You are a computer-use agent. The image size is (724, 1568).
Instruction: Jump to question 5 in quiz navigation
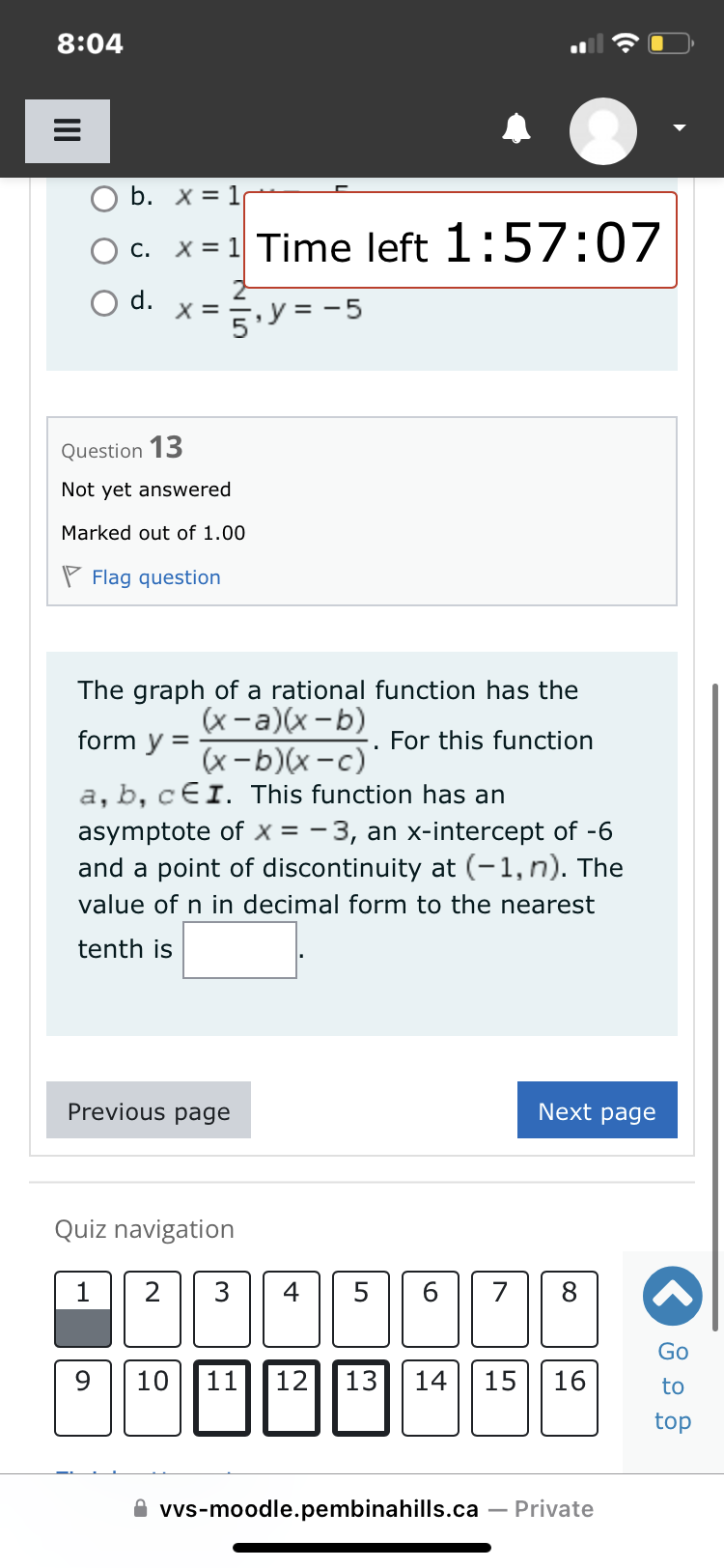360,1308
